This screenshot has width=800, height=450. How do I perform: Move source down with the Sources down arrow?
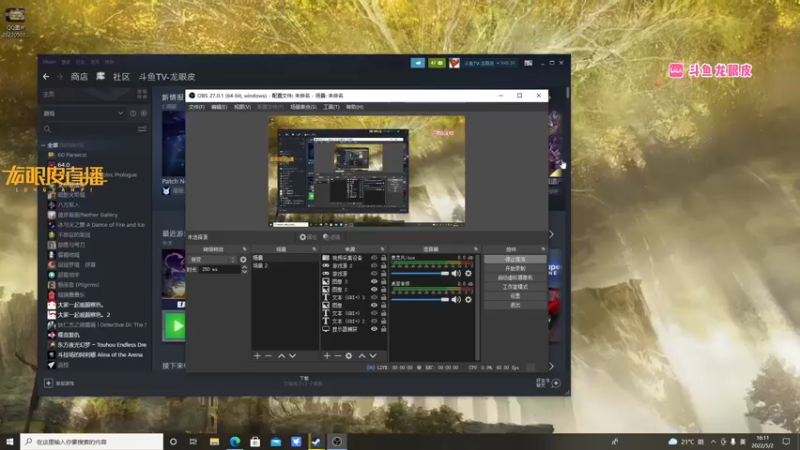373,356
